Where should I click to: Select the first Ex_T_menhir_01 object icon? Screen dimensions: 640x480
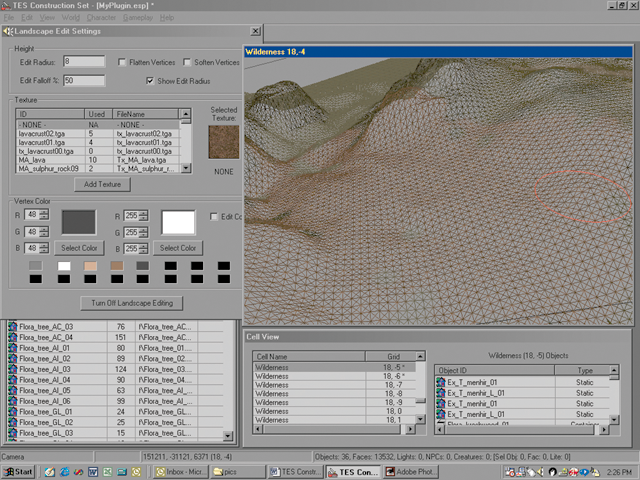(441, 381)
